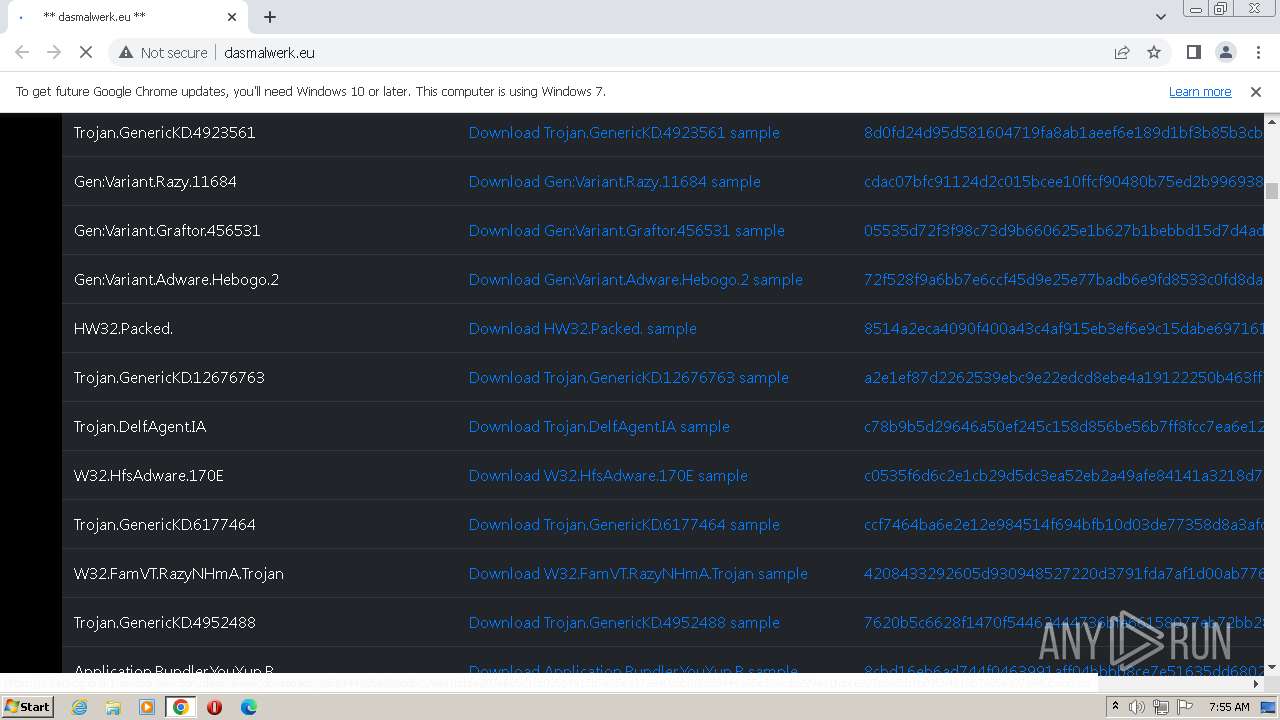Select the HW32.Packed. name cell
This screenshot has height=720, width=1280.
[x=123, y=328]
